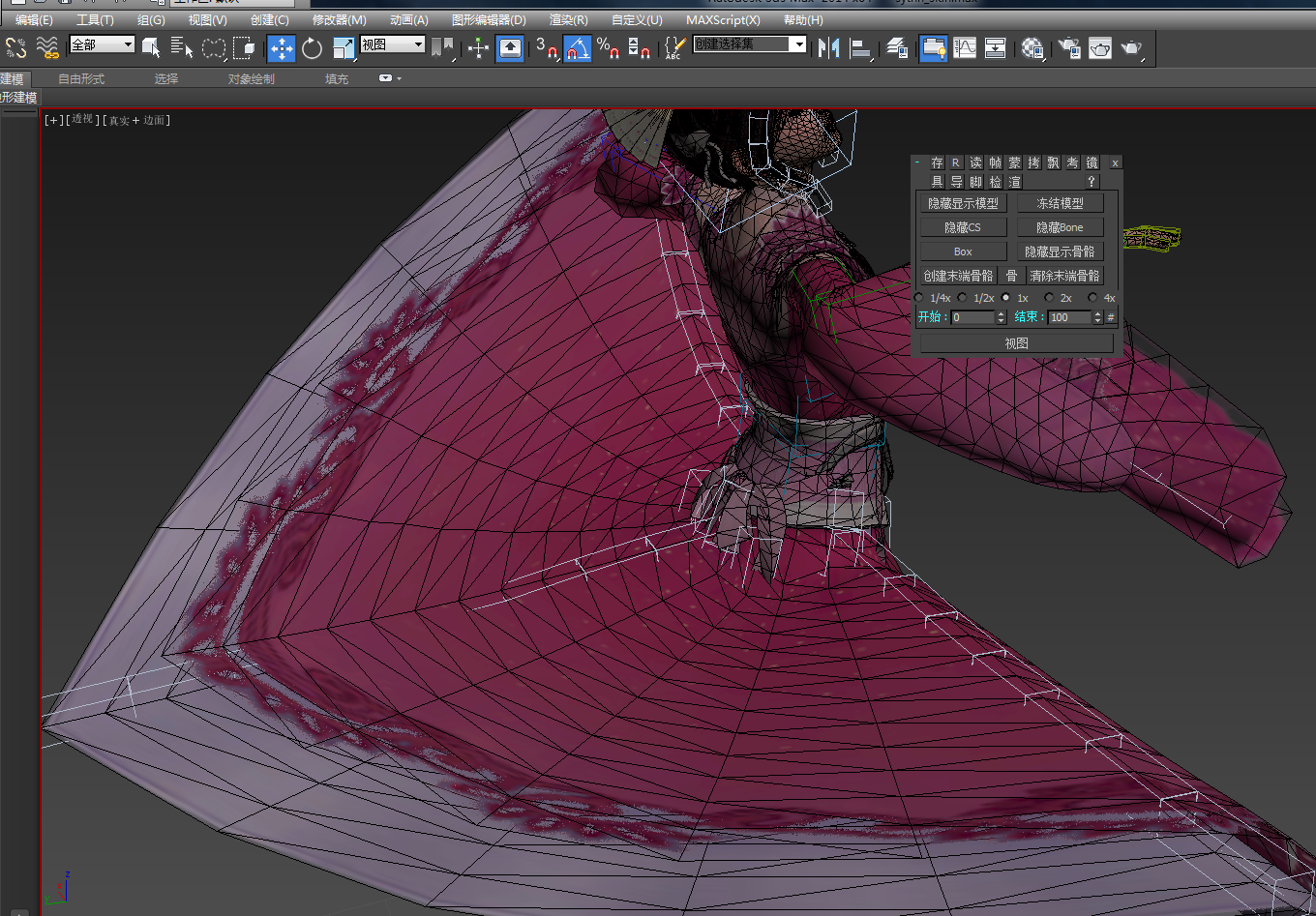Activate the Rotate tool
The height and width of the screenshot is (916, 1316).
(312, 48)
